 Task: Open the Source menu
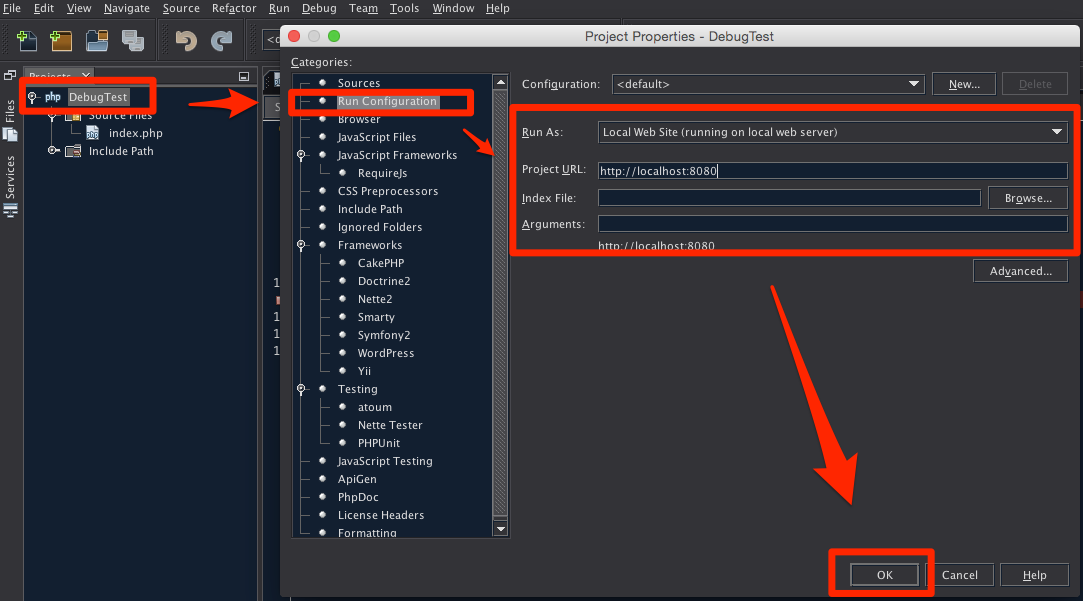pos(181,8)
